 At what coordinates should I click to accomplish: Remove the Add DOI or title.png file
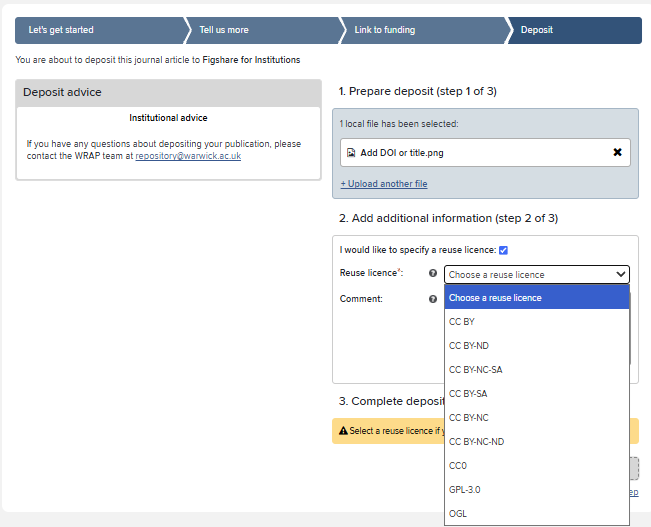point(617,152)
